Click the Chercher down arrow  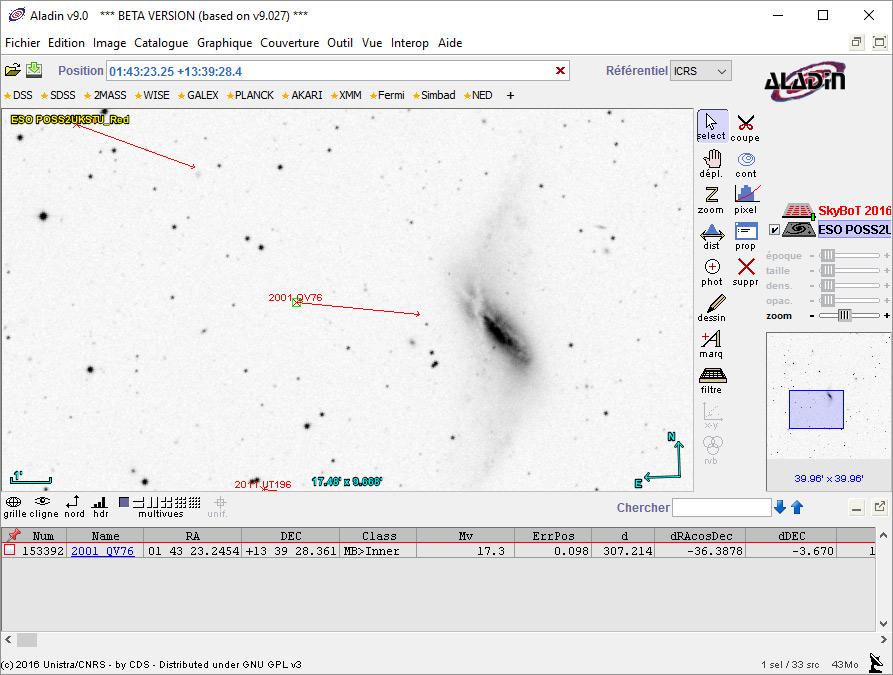click(x=780, y=507)
